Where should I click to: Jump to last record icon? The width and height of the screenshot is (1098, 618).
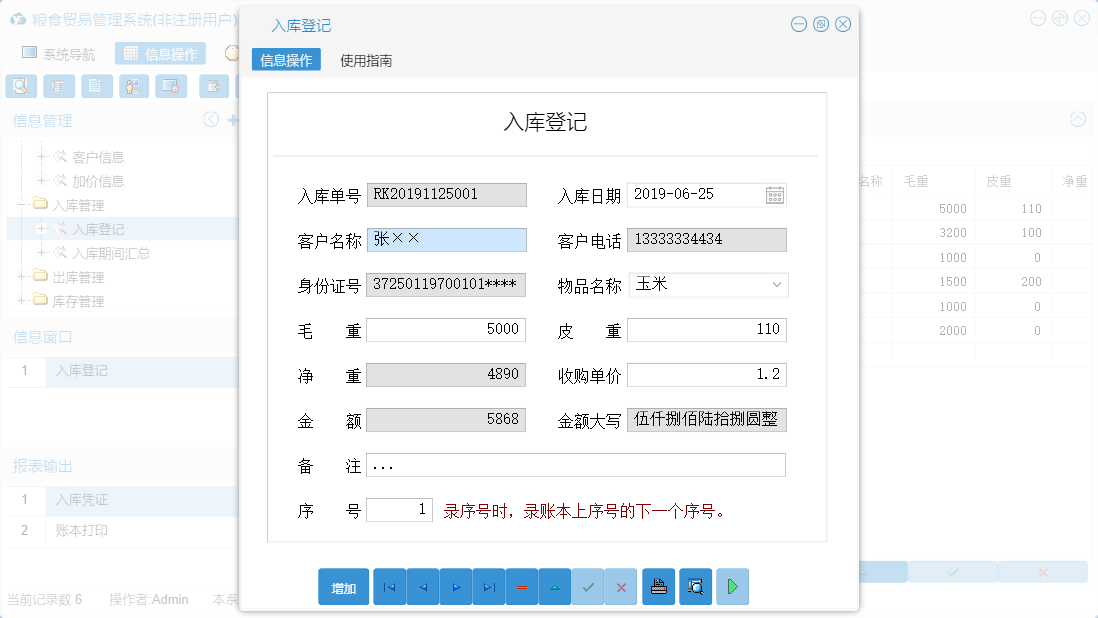489,587
